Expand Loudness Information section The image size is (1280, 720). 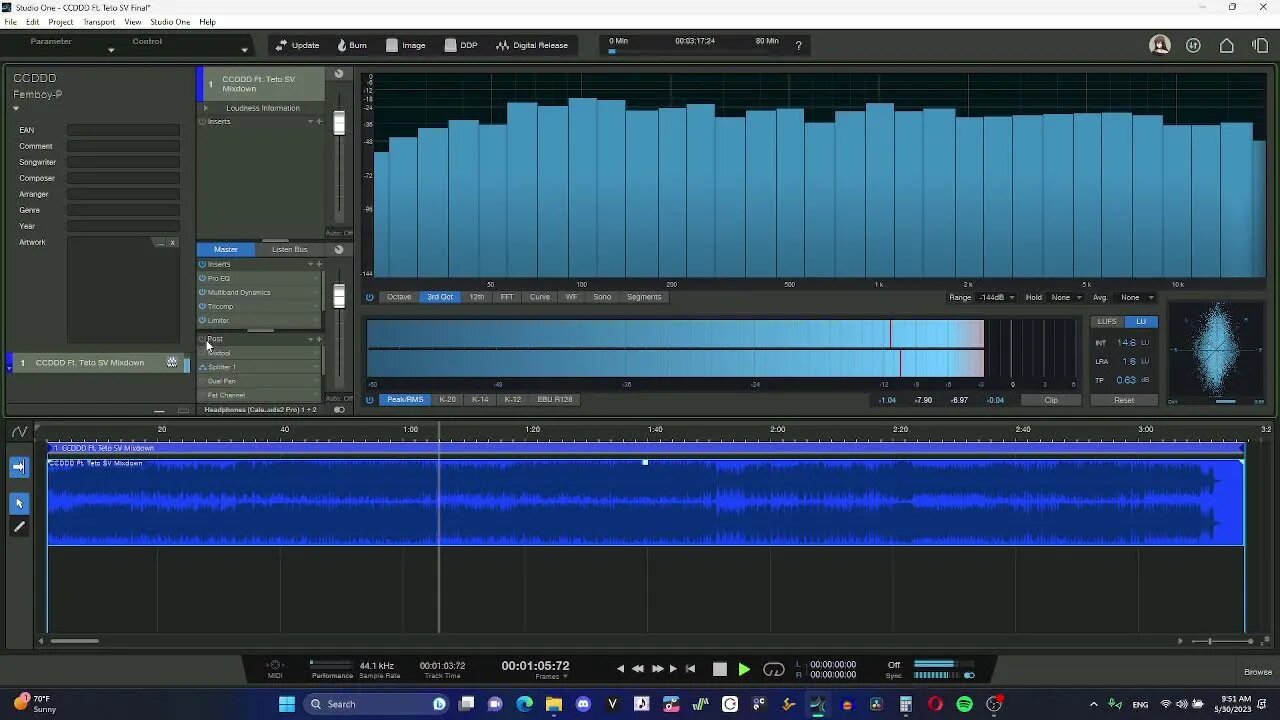click(x=206, y=108)
